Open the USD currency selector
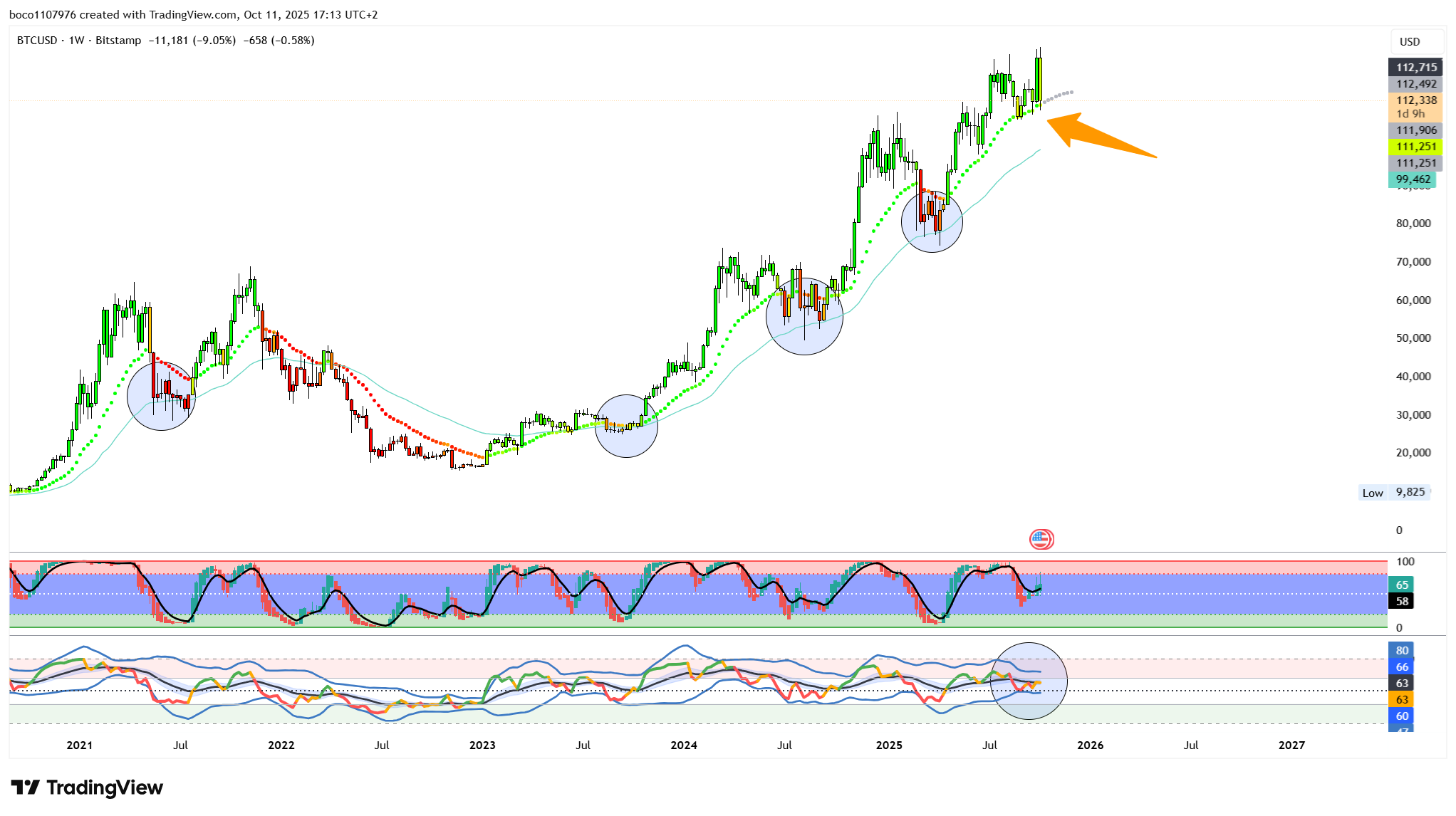This screenshot has width=1456, height=816. pyautogui.click(x=1410, y=41)
